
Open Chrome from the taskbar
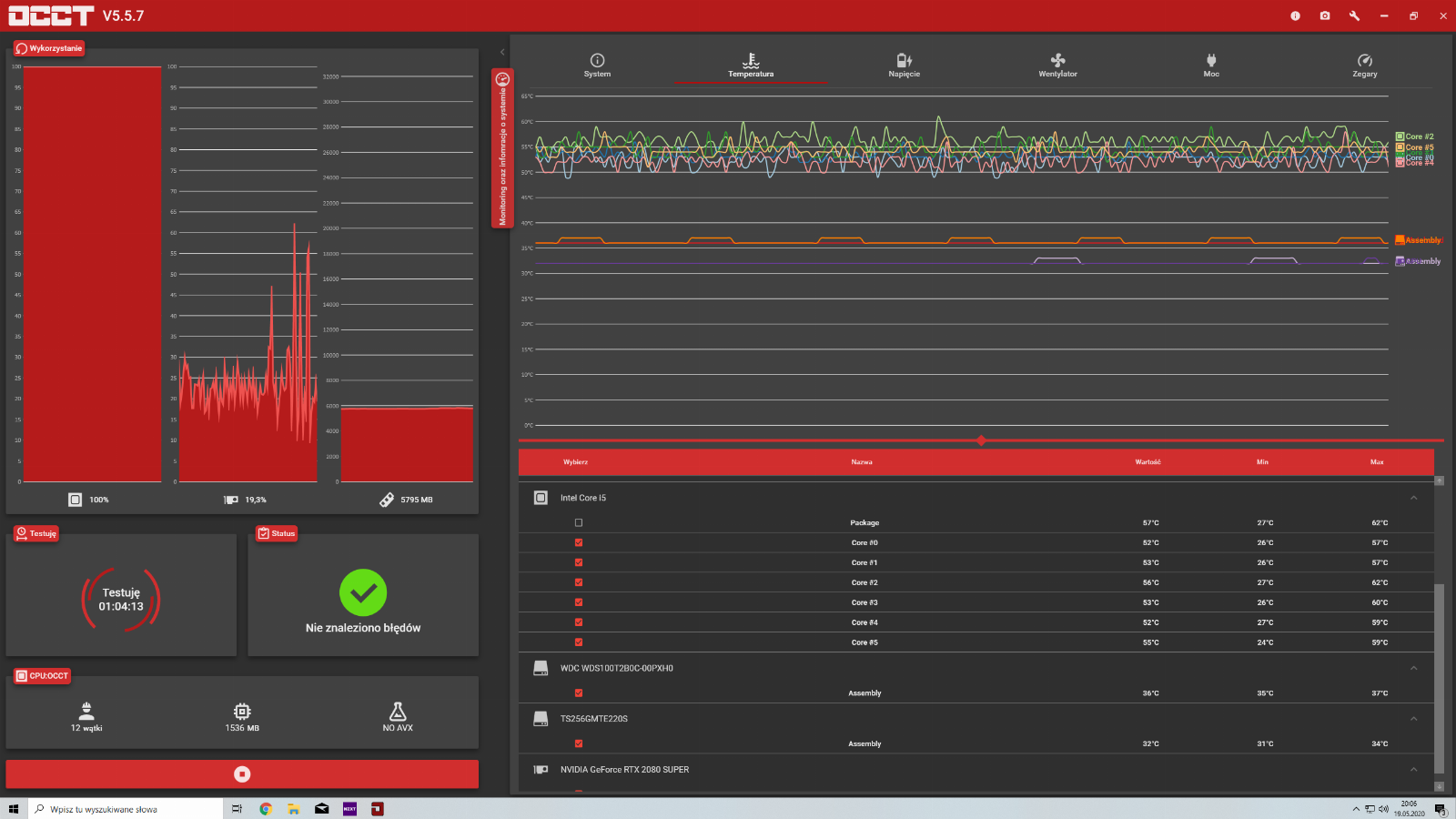point(266,809)
